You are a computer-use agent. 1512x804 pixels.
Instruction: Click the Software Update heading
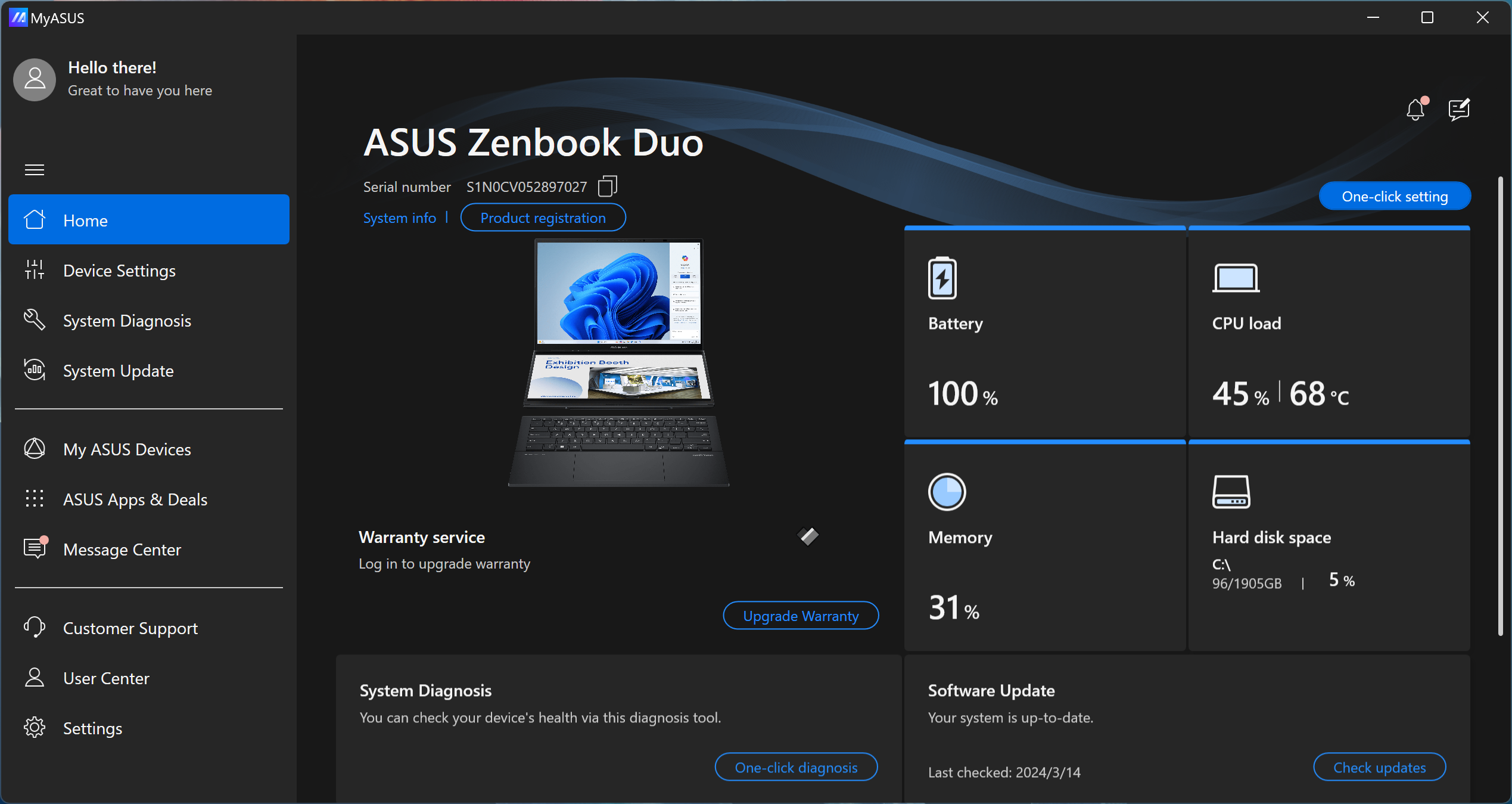pyautogui.click(x=991, y=690)
